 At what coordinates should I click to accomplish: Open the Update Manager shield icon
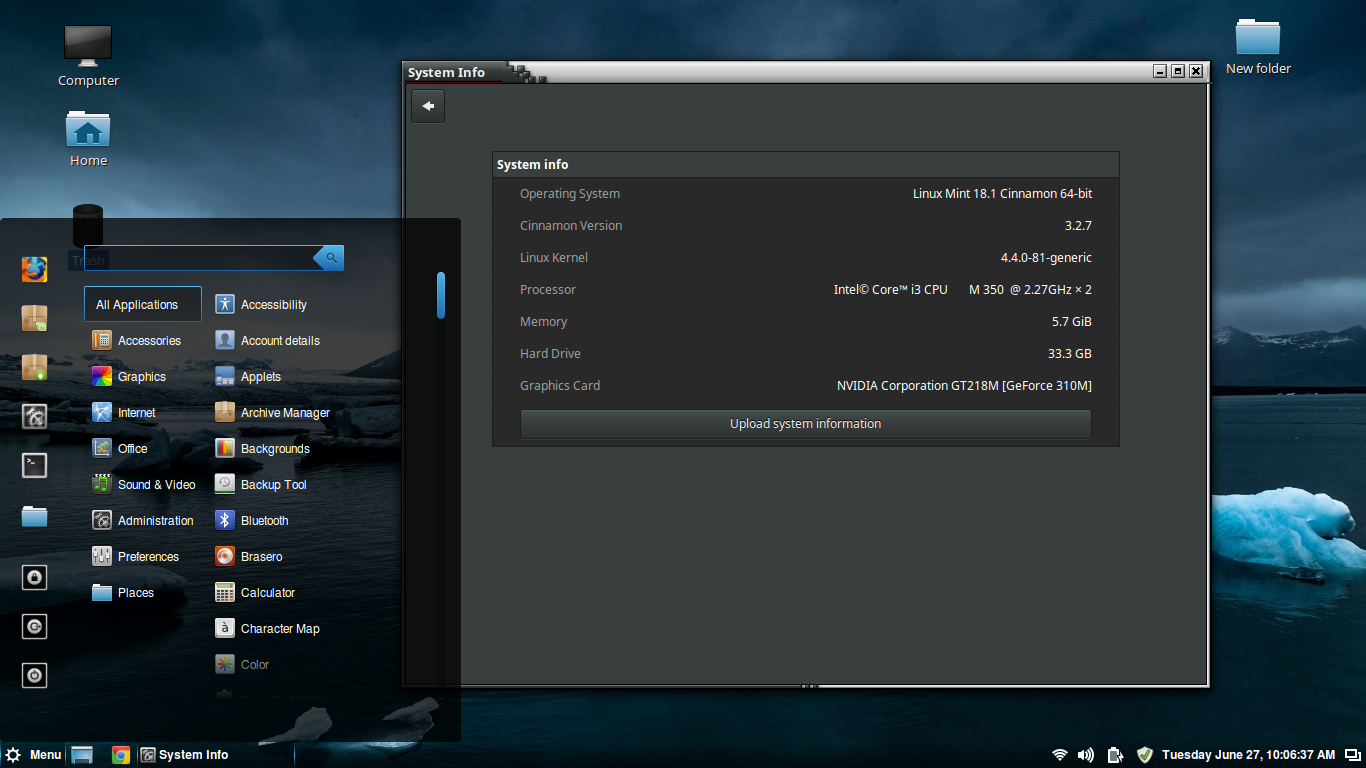coord(1145,755)
